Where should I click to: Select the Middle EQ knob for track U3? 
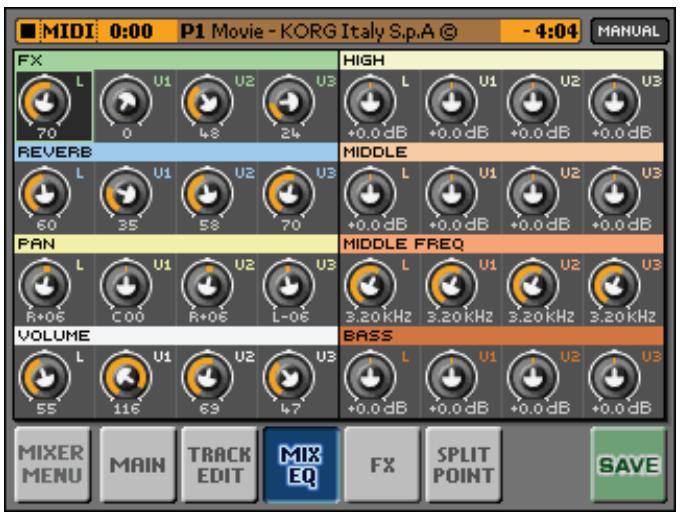[x=615, y=193]
